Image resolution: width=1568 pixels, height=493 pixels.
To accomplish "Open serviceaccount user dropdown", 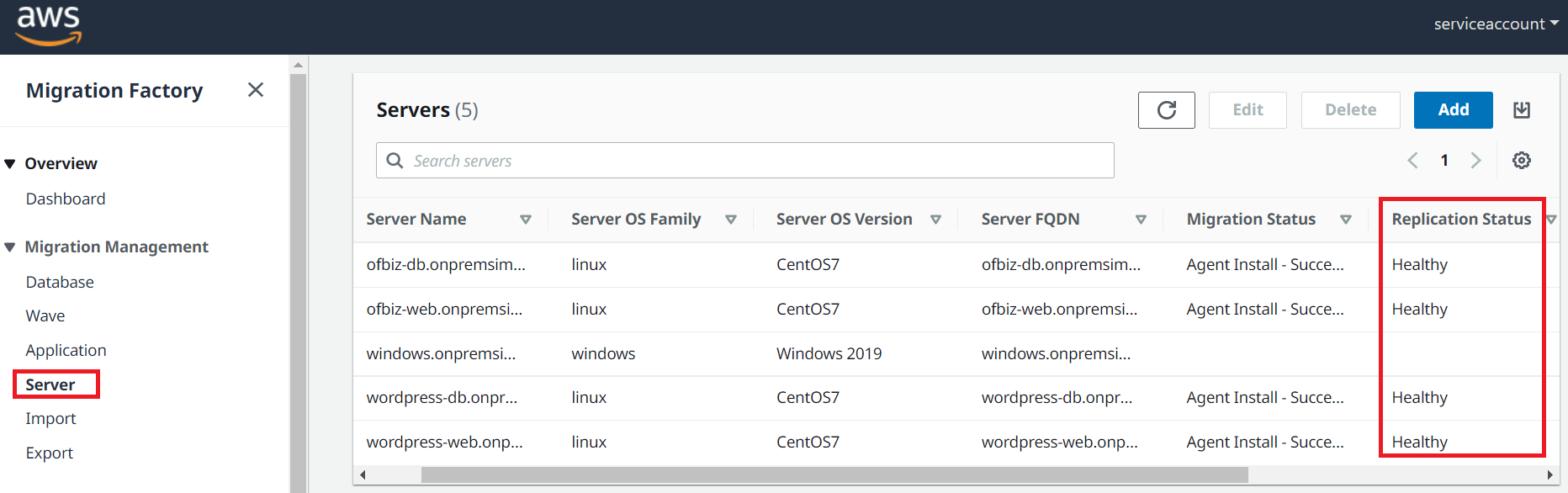I will coord(1496,24).
